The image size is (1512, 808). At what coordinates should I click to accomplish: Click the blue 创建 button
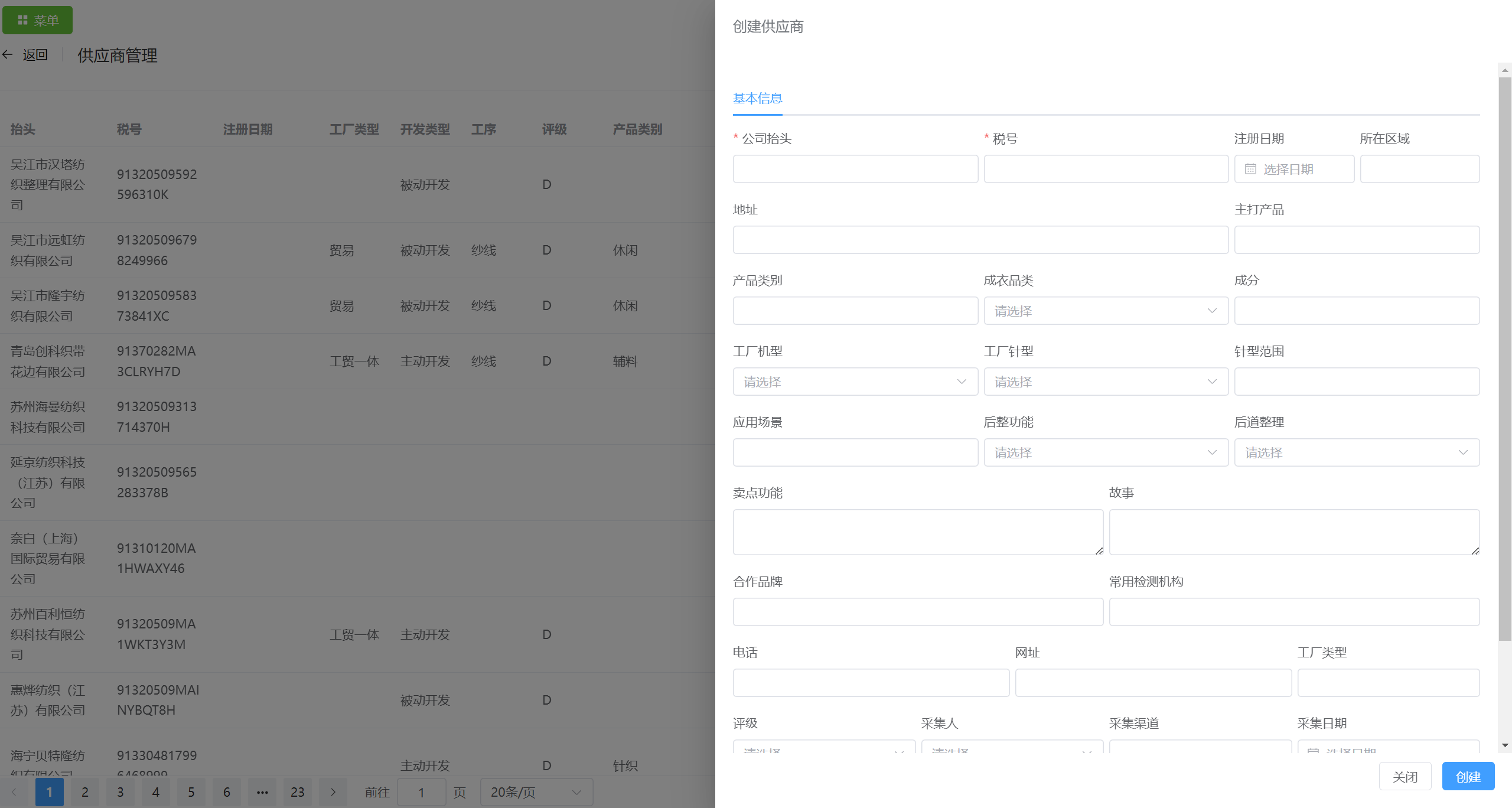coord(1468,777)
